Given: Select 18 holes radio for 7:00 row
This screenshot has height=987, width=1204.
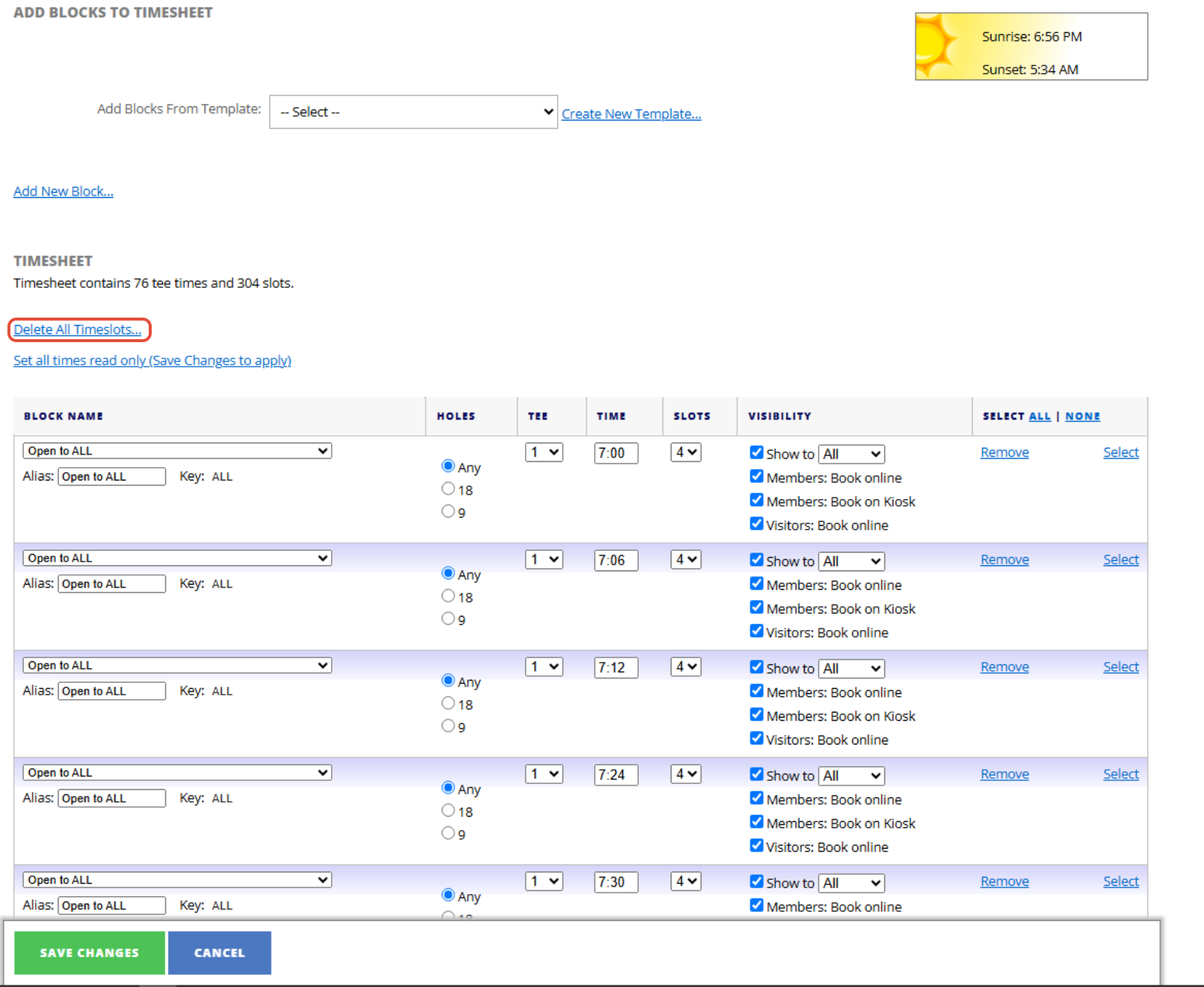Looking at the screenshot, I should 448,489.
